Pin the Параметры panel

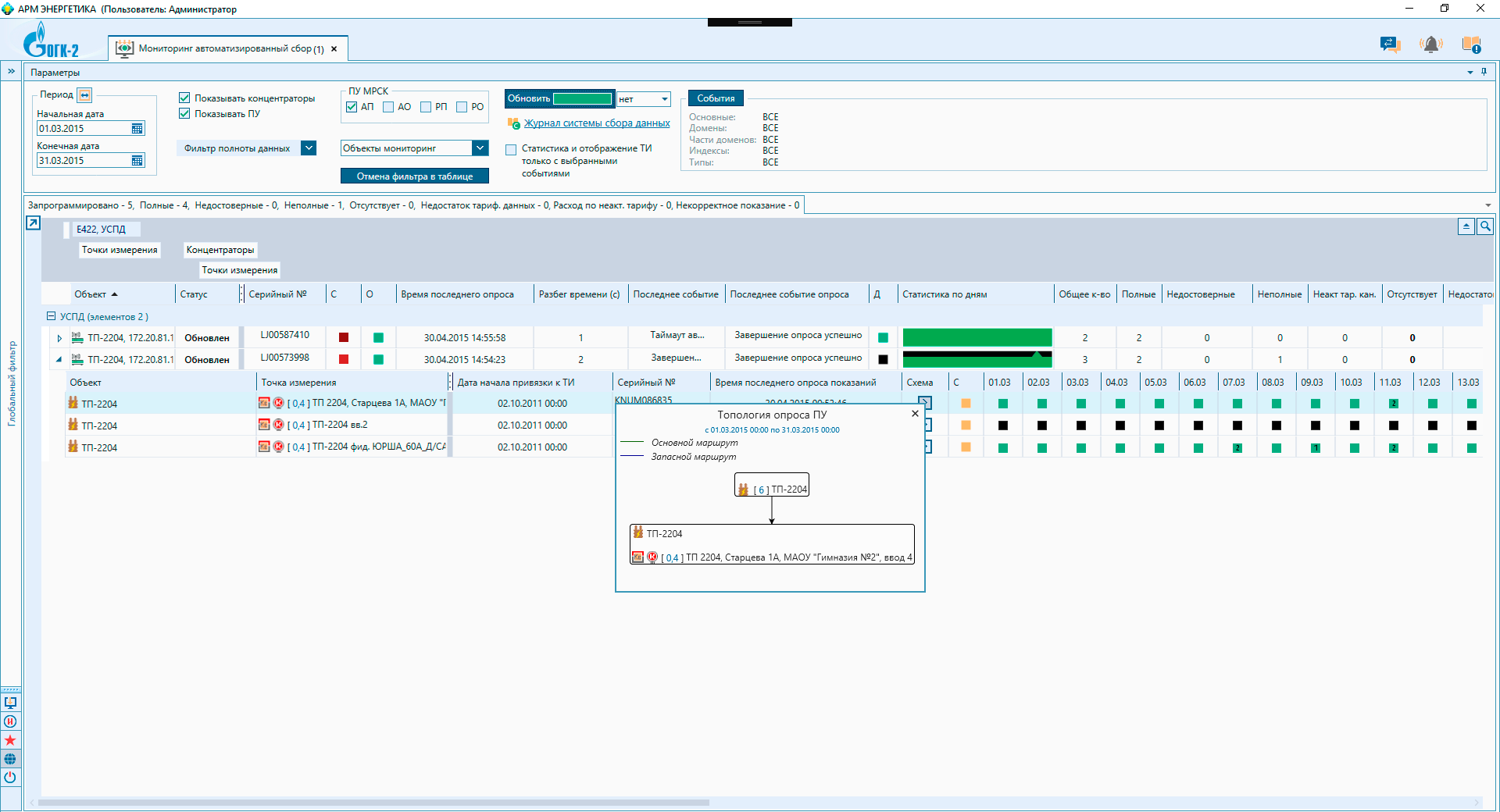(1484, 72)
